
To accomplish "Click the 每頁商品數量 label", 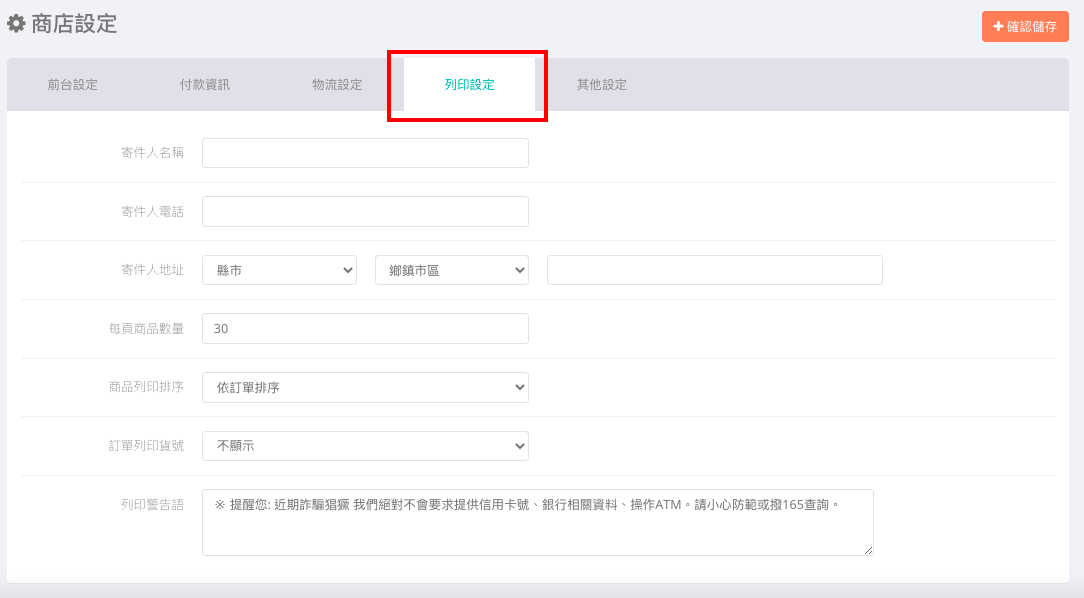I will pyautogui.click(x=146, y=328).
